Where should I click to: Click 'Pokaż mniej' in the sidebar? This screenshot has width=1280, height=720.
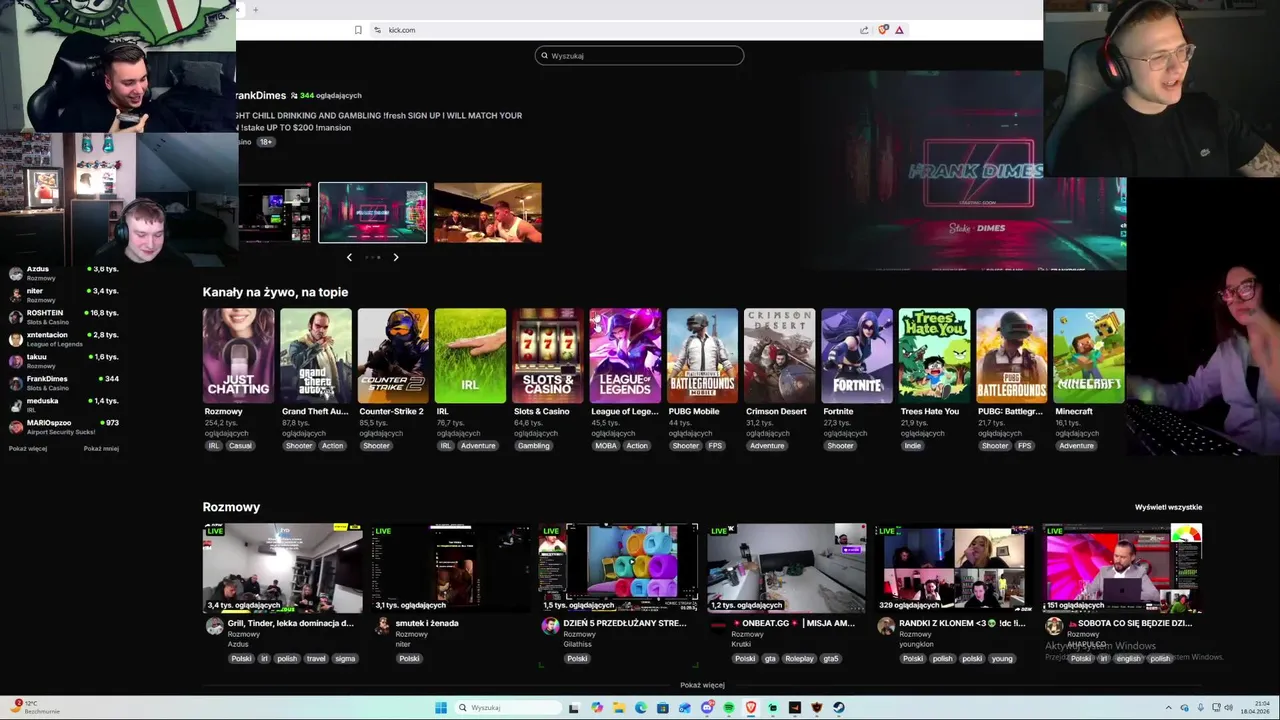click(101, 449)
